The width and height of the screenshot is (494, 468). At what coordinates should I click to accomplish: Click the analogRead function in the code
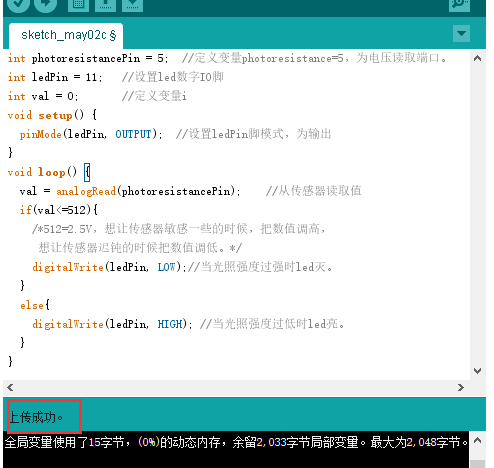pos(86,191)
